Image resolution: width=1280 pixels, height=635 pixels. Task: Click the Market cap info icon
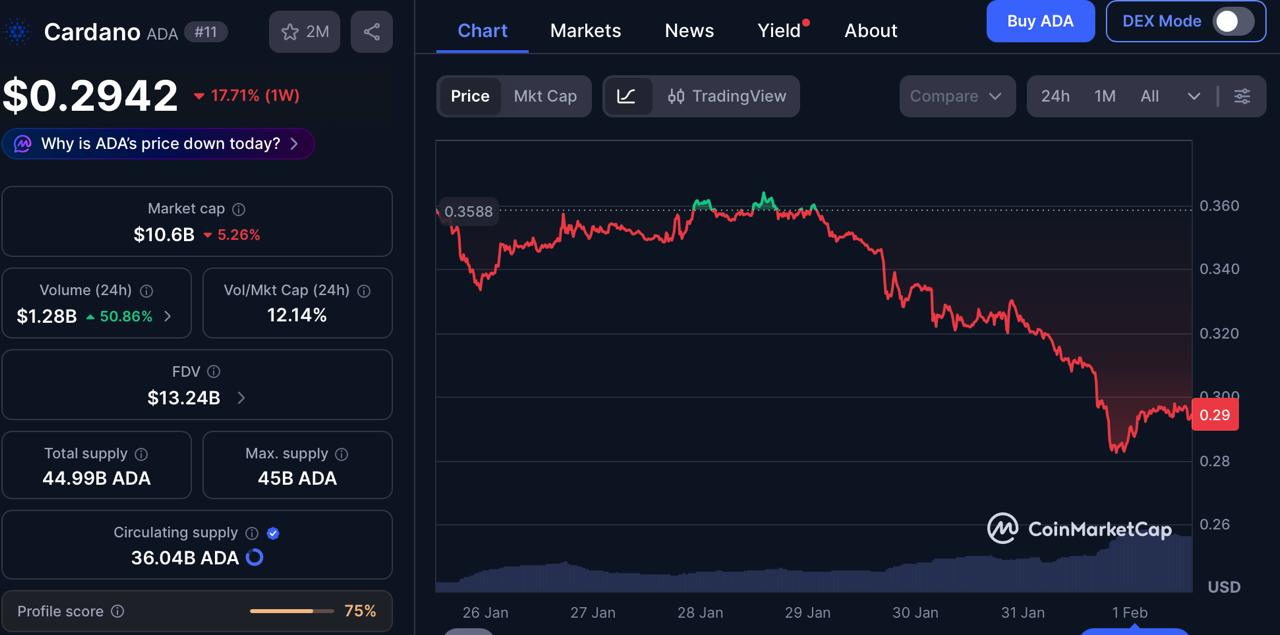[238, 209]
